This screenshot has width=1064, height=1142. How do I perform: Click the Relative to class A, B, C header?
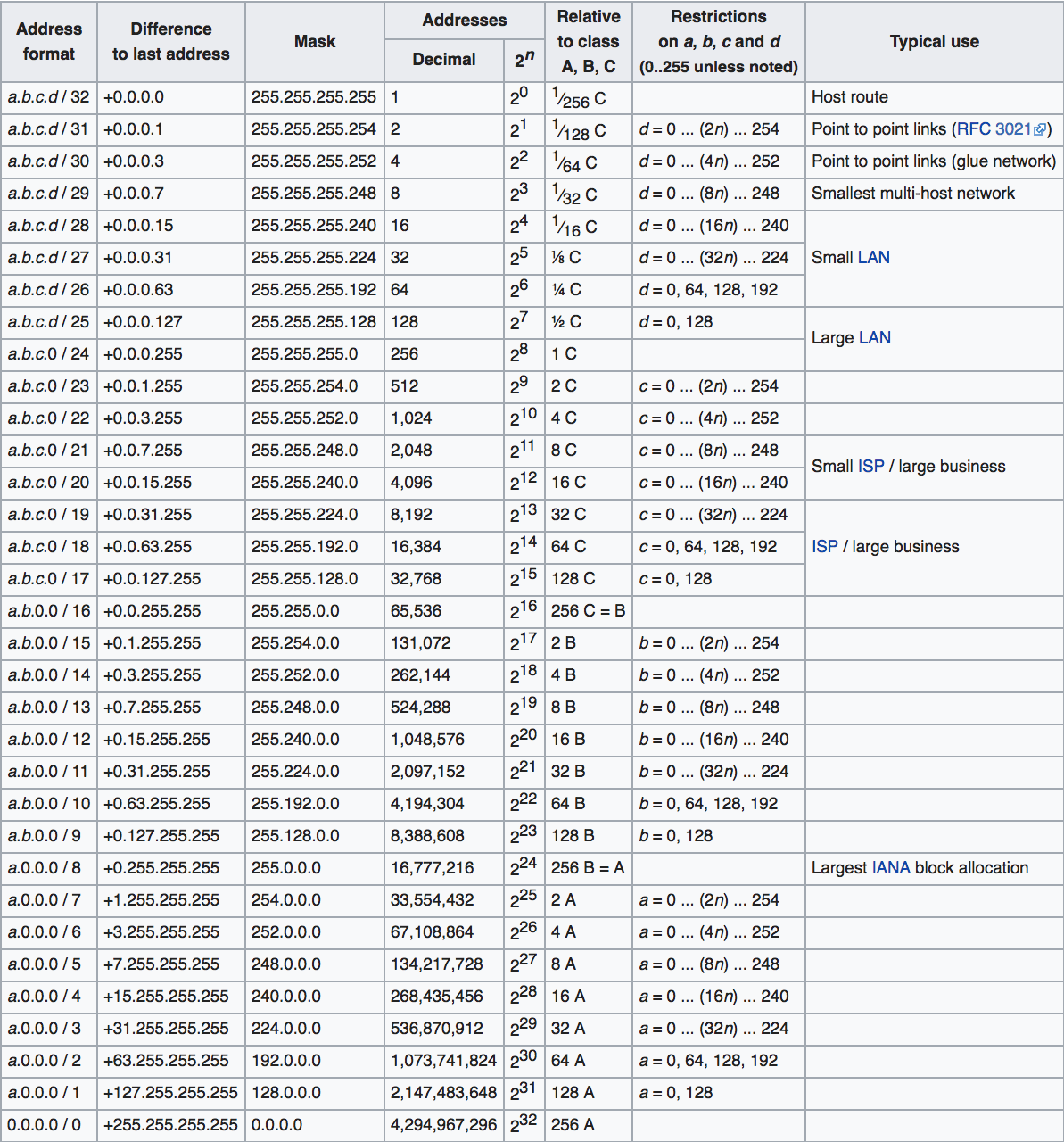point(589,42)
